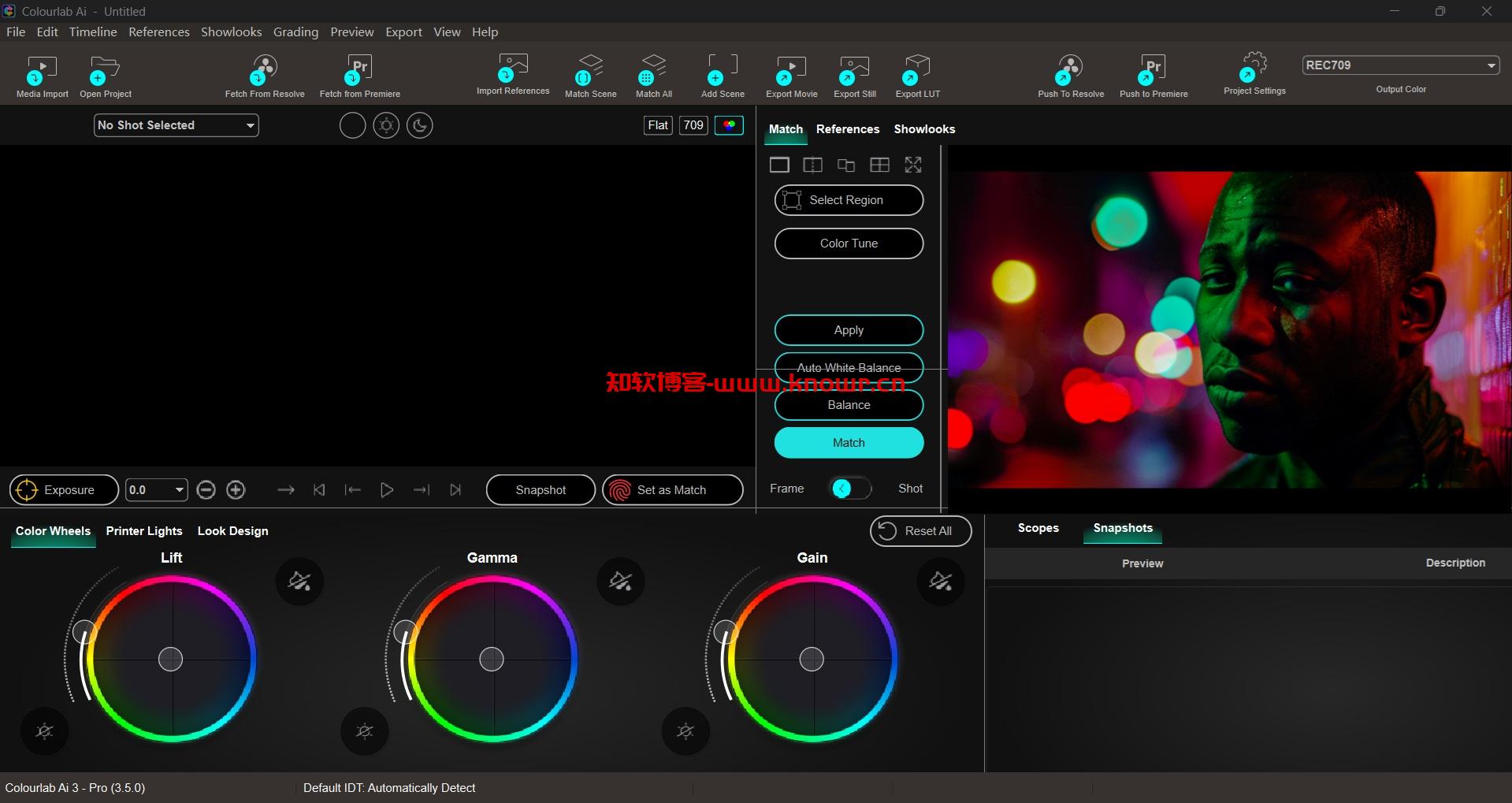Click the play button in transport
This screenshot has width=1512, height=803.
tap(387, 490)
